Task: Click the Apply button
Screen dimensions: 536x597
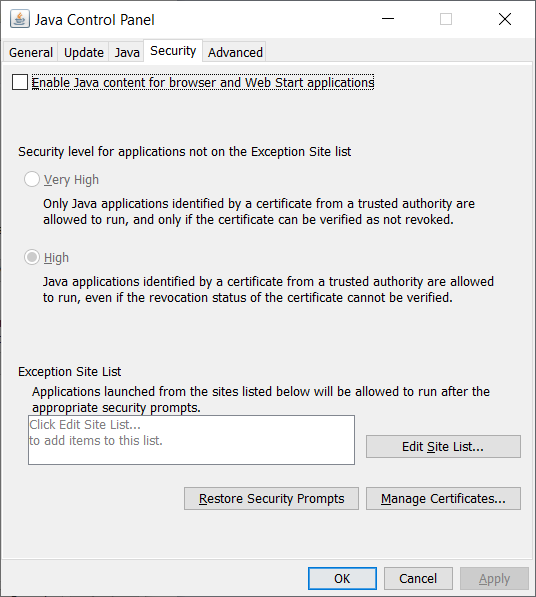Action: [x=494, y=578]
